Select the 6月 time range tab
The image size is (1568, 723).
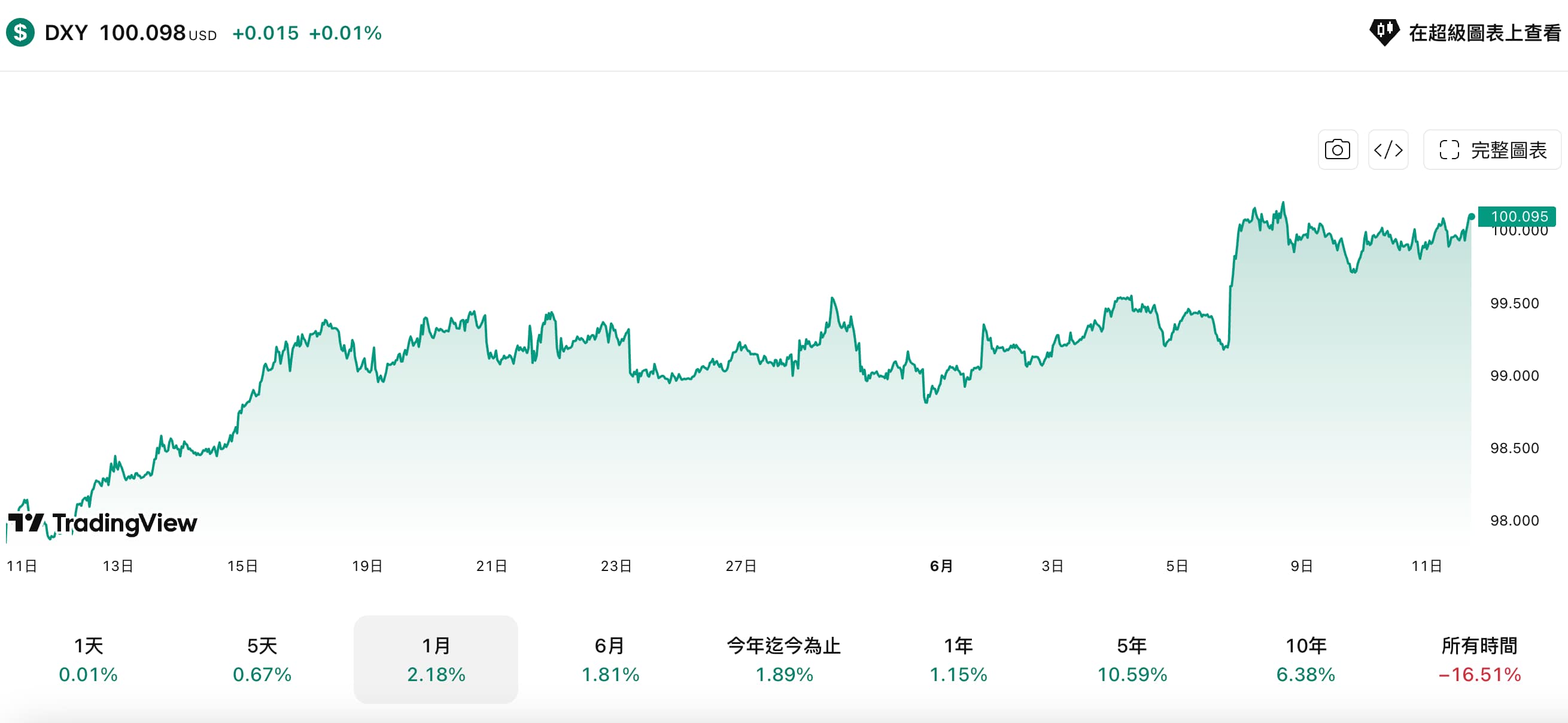tap(610, 659)
